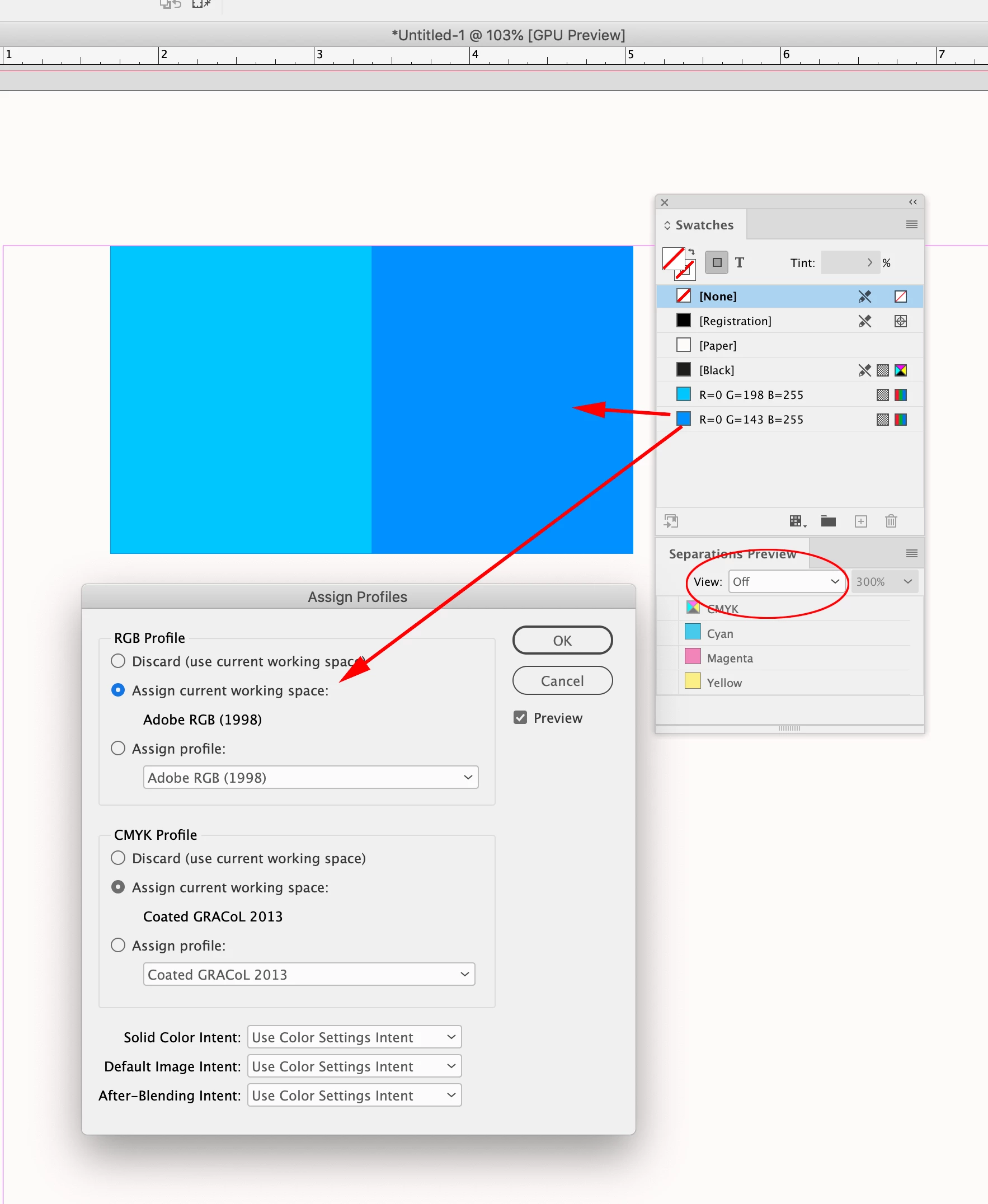Open the Solid Color Intent dropdown

tap(354, 1037)
